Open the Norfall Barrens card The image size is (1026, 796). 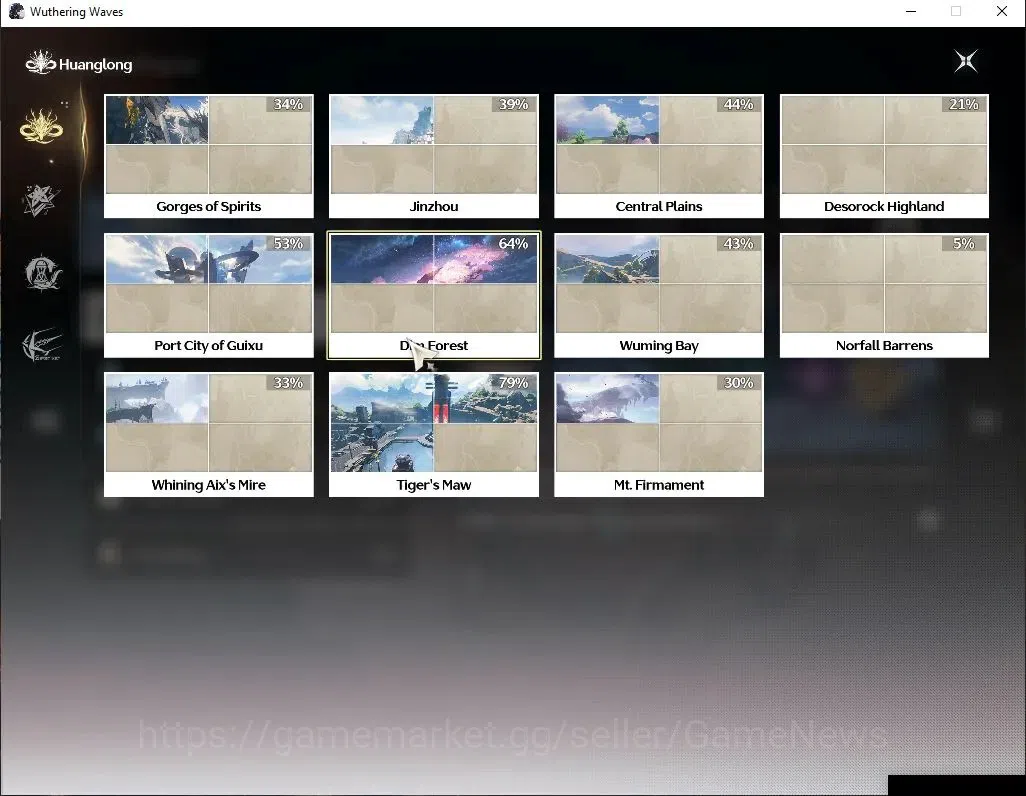(x=884, y=295)
